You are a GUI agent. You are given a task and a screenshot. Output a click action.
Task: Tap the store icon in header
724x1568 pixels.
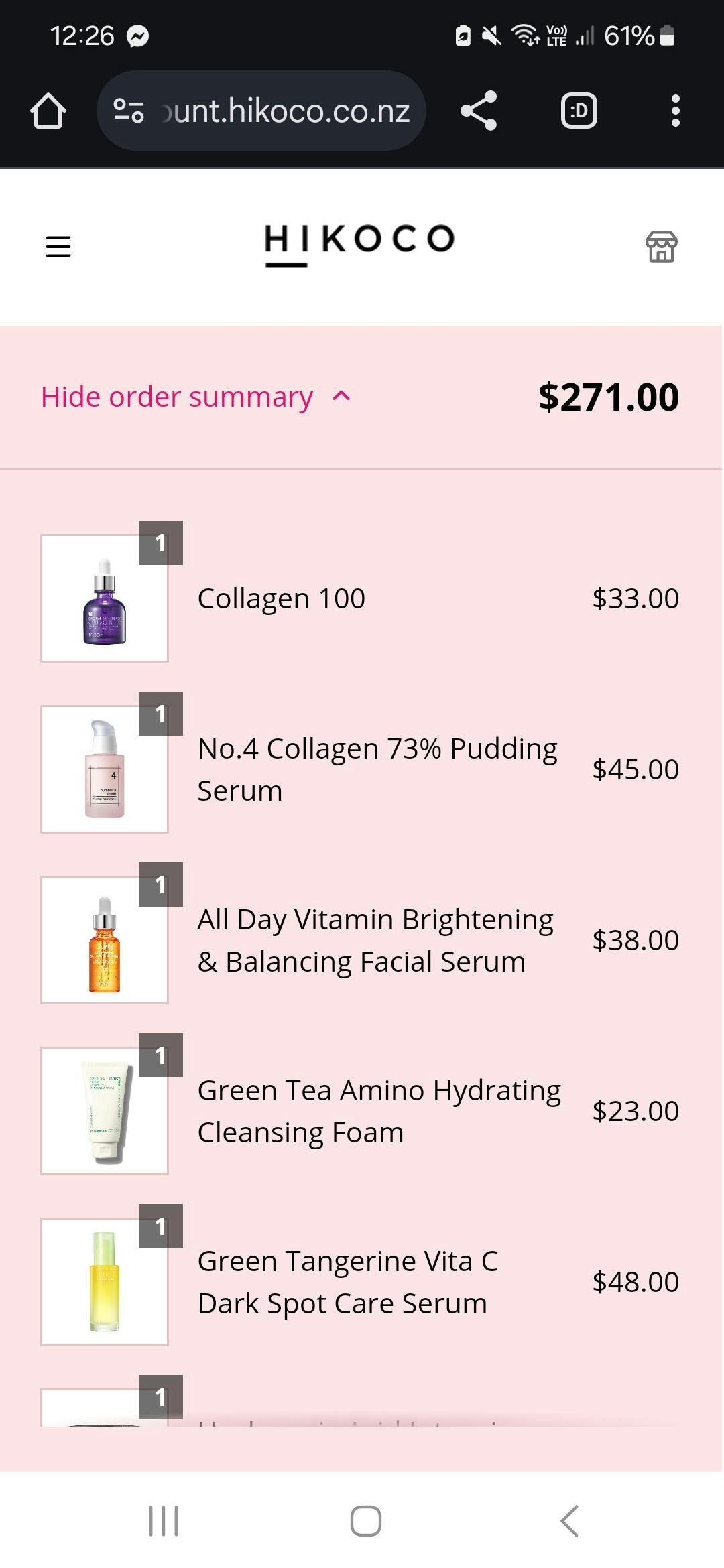[x=661, y=247]
